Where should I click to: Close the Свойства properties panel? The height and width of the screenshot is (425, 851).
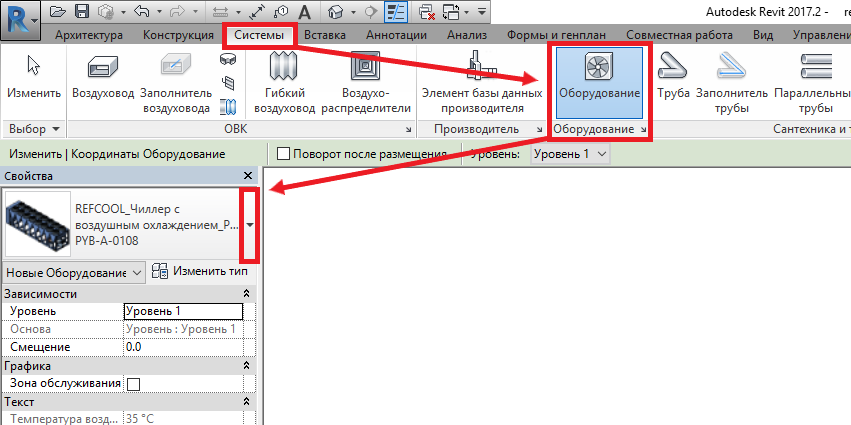tap(249, 175)
